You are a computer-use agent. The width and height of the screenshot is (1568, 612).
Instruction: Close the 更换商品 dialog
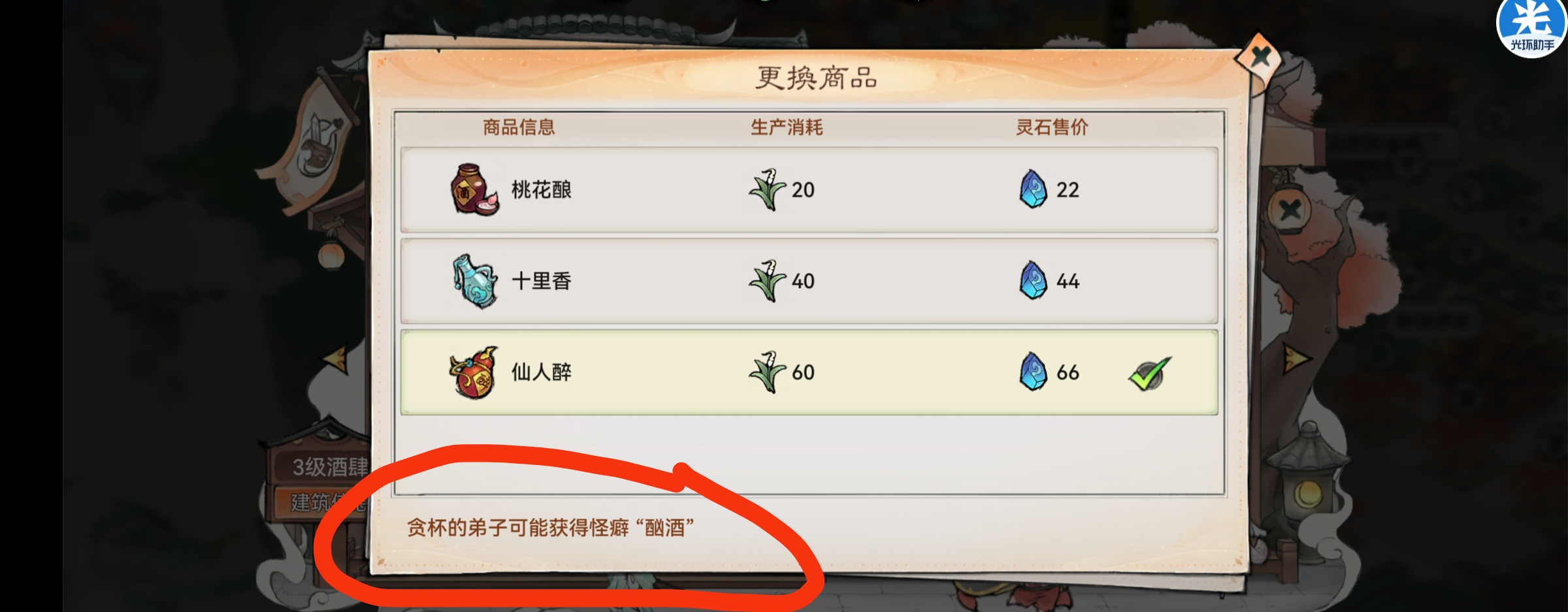pyautogui.click(x=1260, y=57)
